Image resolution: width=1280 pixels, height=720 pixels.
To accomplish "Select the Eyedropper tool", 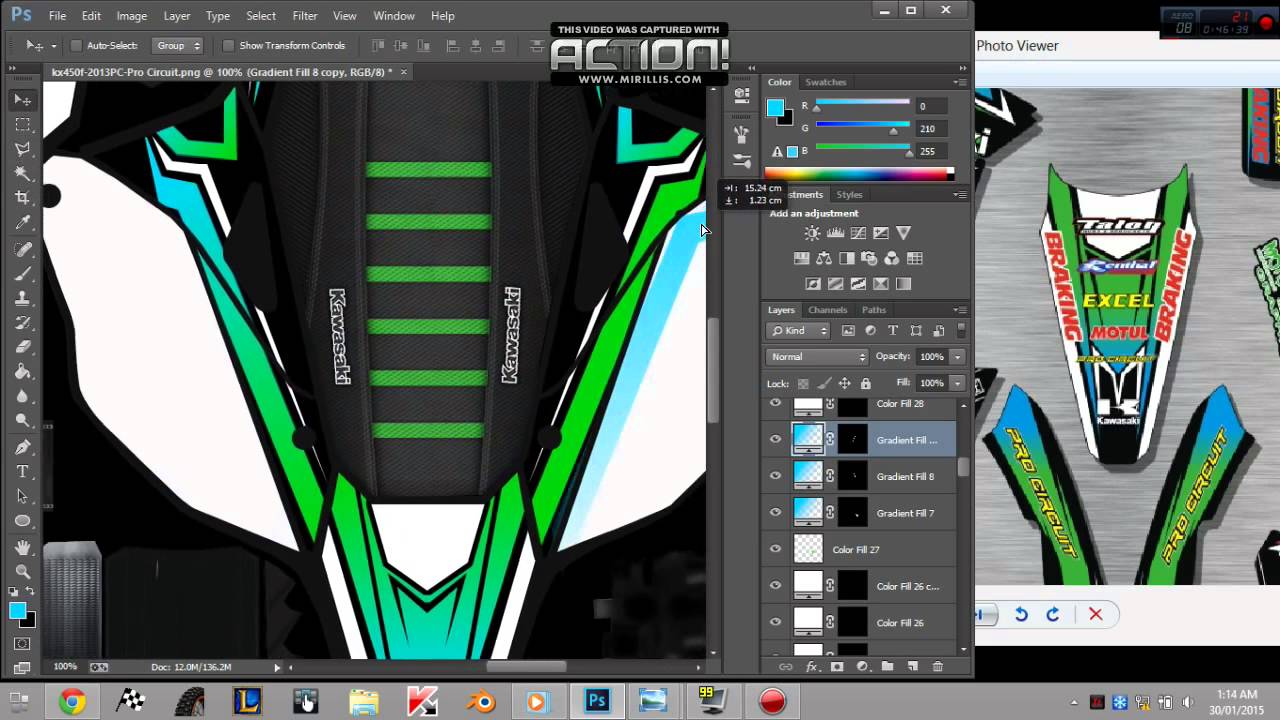I will point(22,223).
